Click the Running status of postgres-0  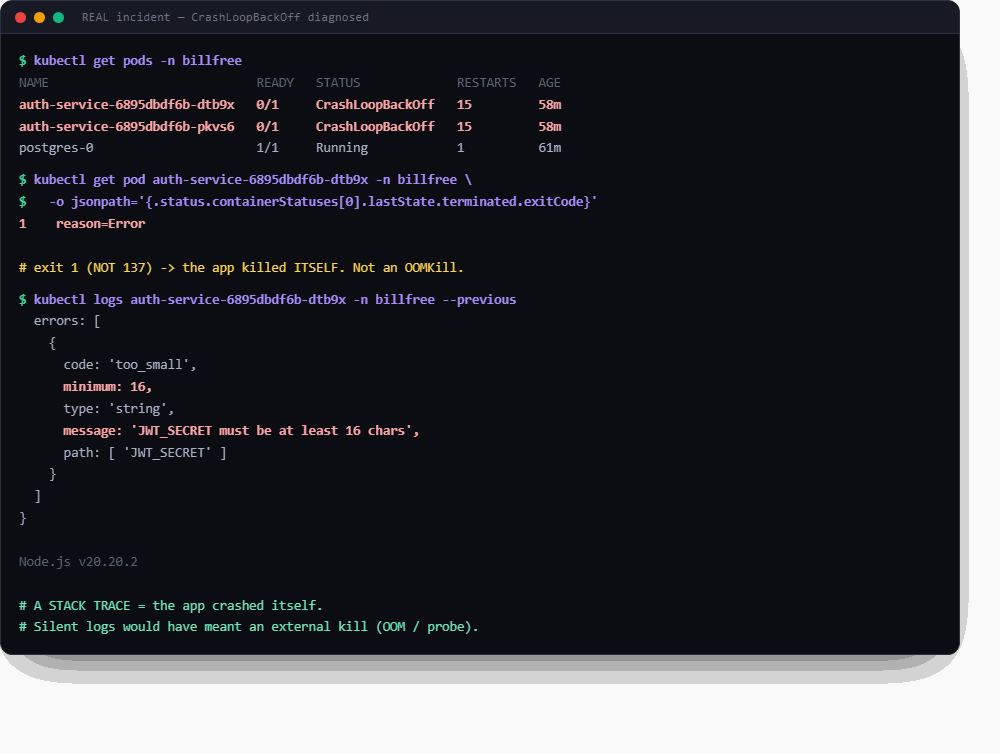pos(342,148)
